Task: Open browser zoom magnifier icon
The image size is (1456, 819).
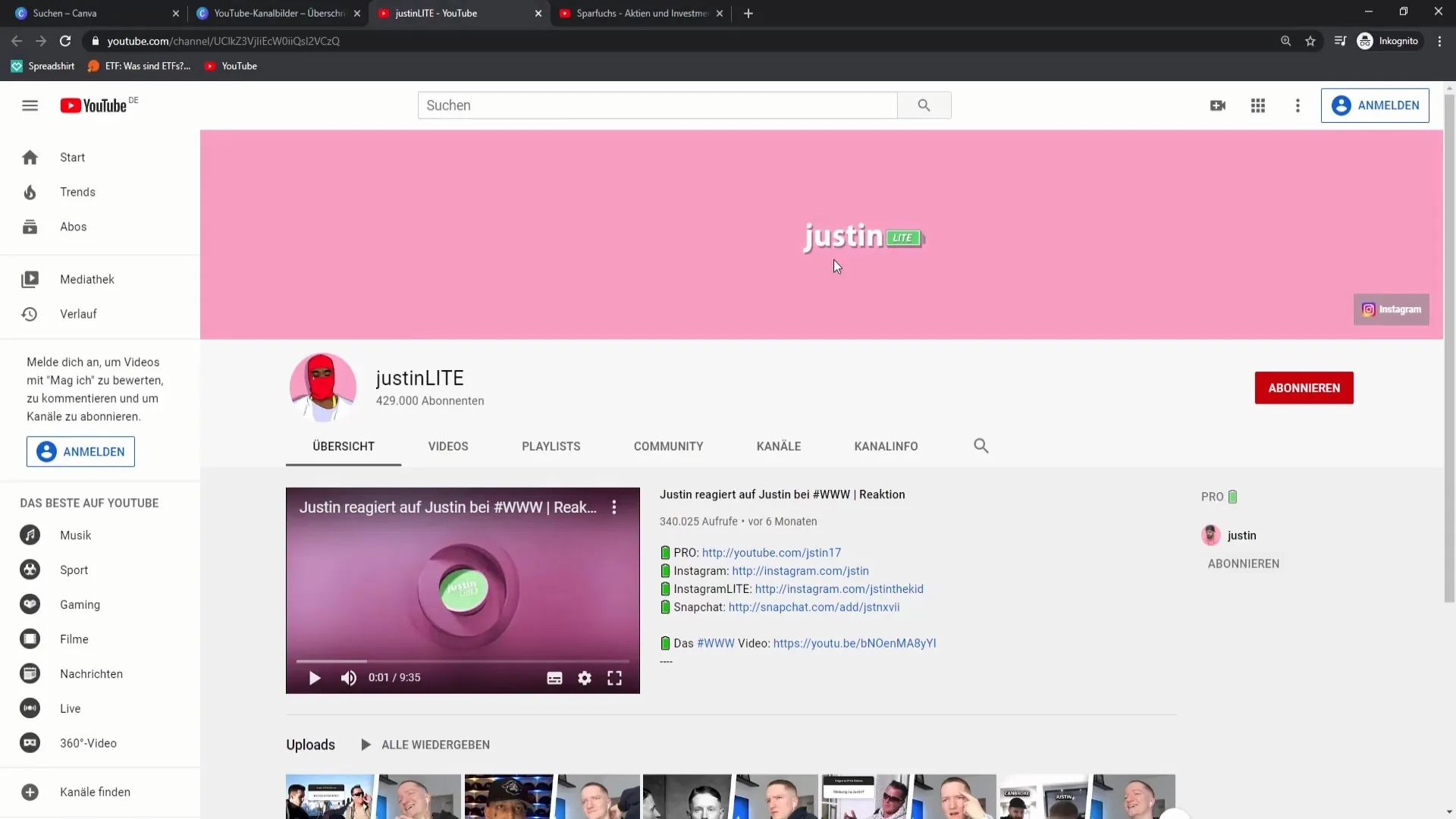Action: 1285,41
